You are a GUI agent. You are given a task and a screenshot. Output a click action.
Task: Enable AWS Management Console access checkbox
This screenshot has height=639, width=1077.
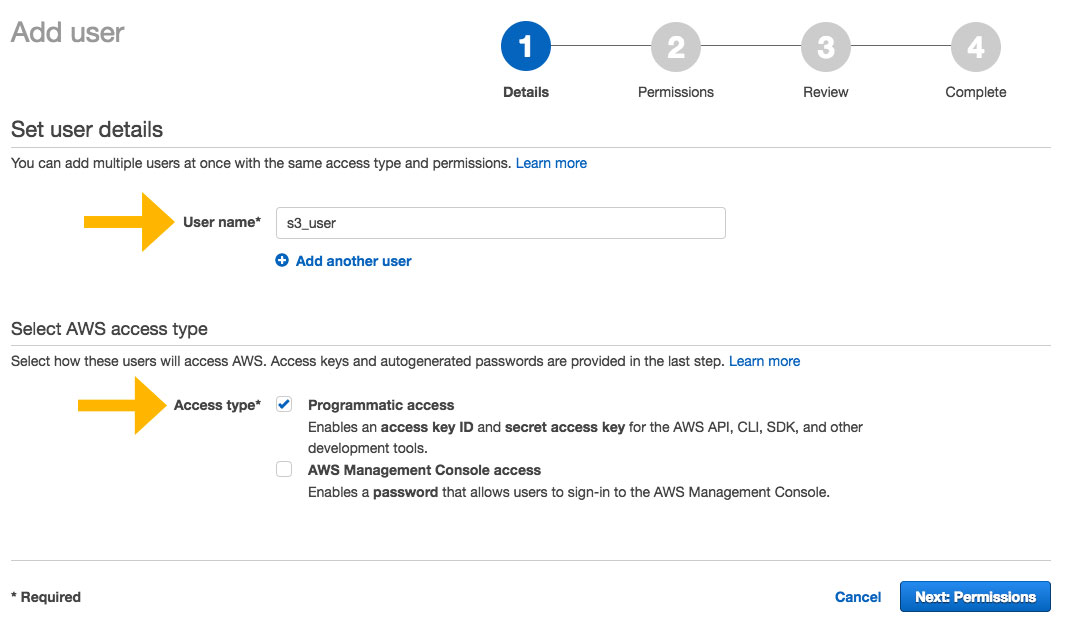click(284, 469)
